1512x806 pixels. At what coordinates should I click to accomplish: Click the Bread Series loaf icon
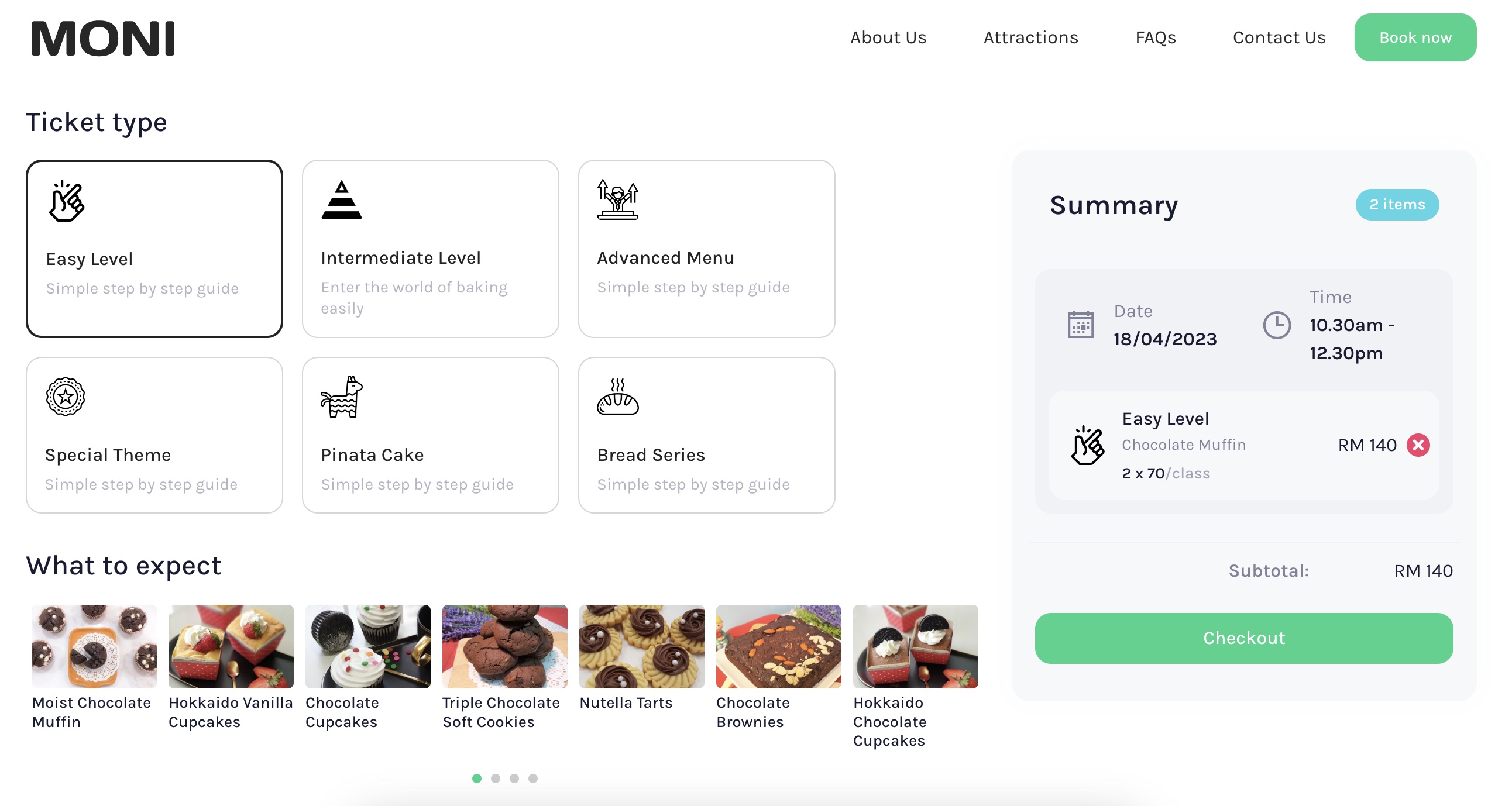tap(617, 397)
